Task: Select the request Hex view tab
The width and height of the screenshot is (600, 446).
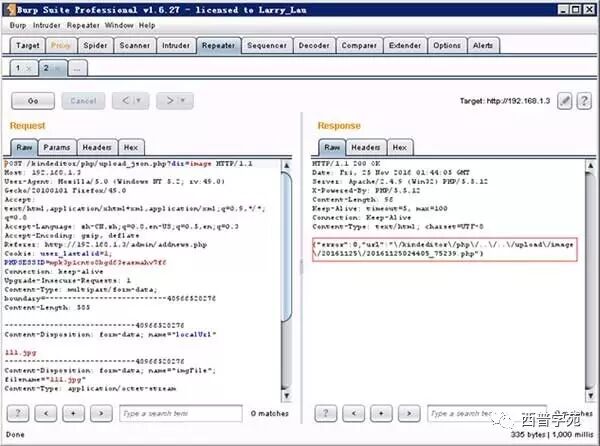Action: click(x=131, y=147)
